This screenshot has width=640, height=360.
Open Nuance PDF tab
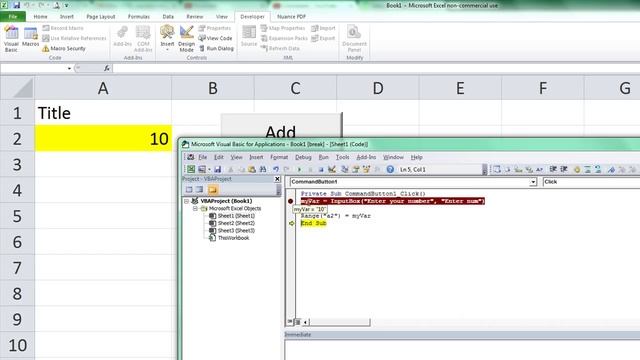pos(291,17)
